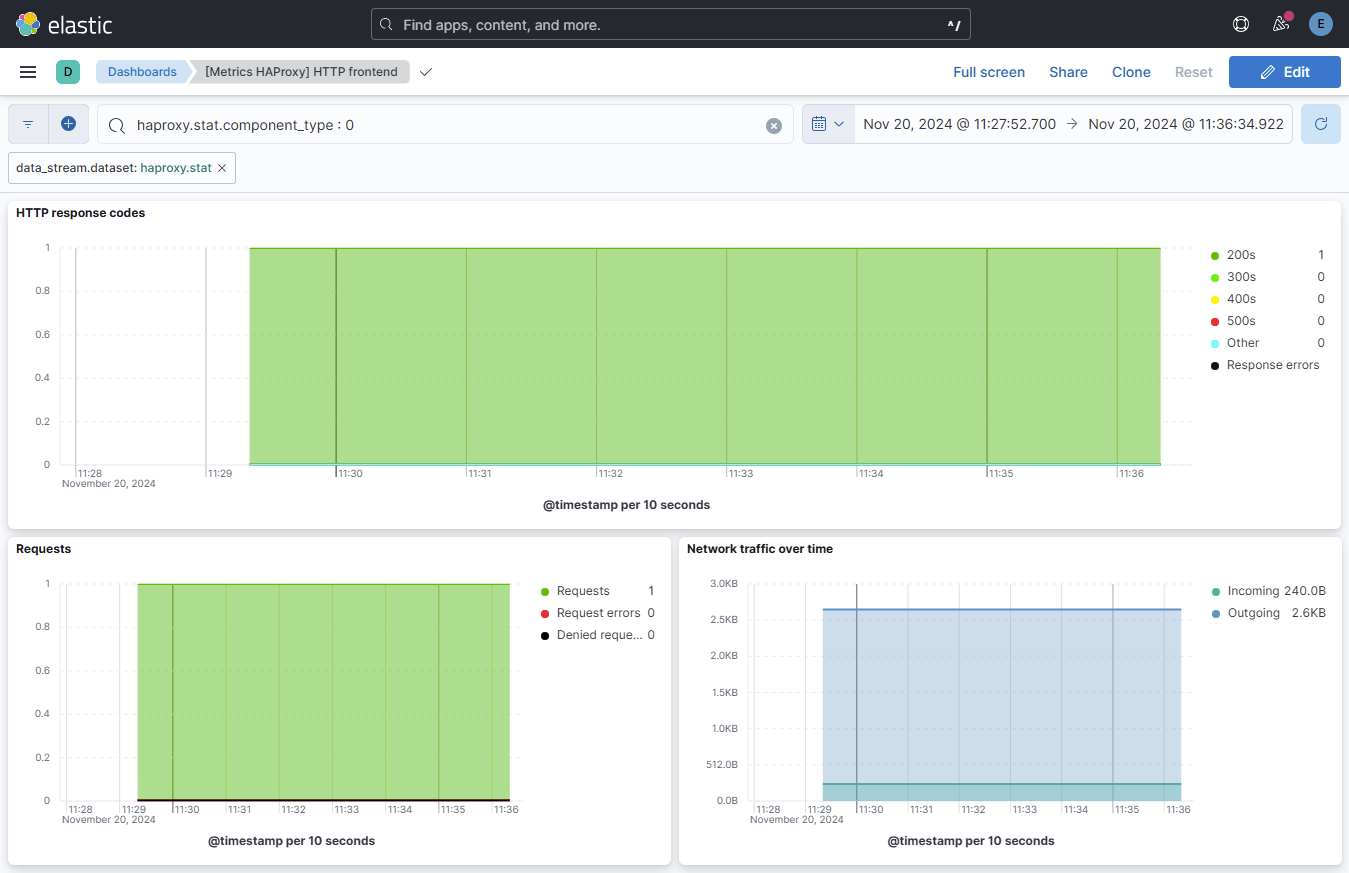This screenshot has height=873, width=1349.
Task: Clear the KQL query using the X icon
Action: (774, 125)
